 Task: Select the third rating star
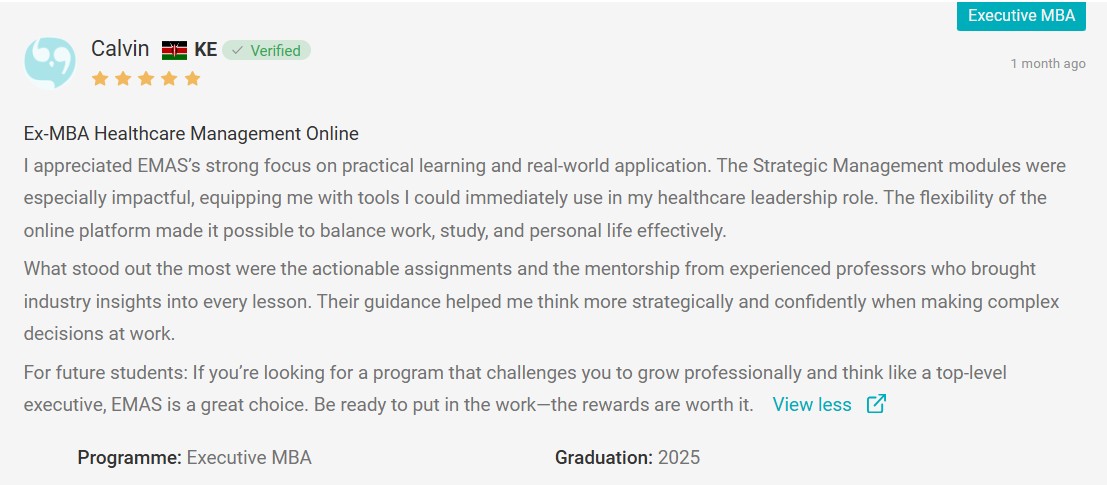pos(146,78)
